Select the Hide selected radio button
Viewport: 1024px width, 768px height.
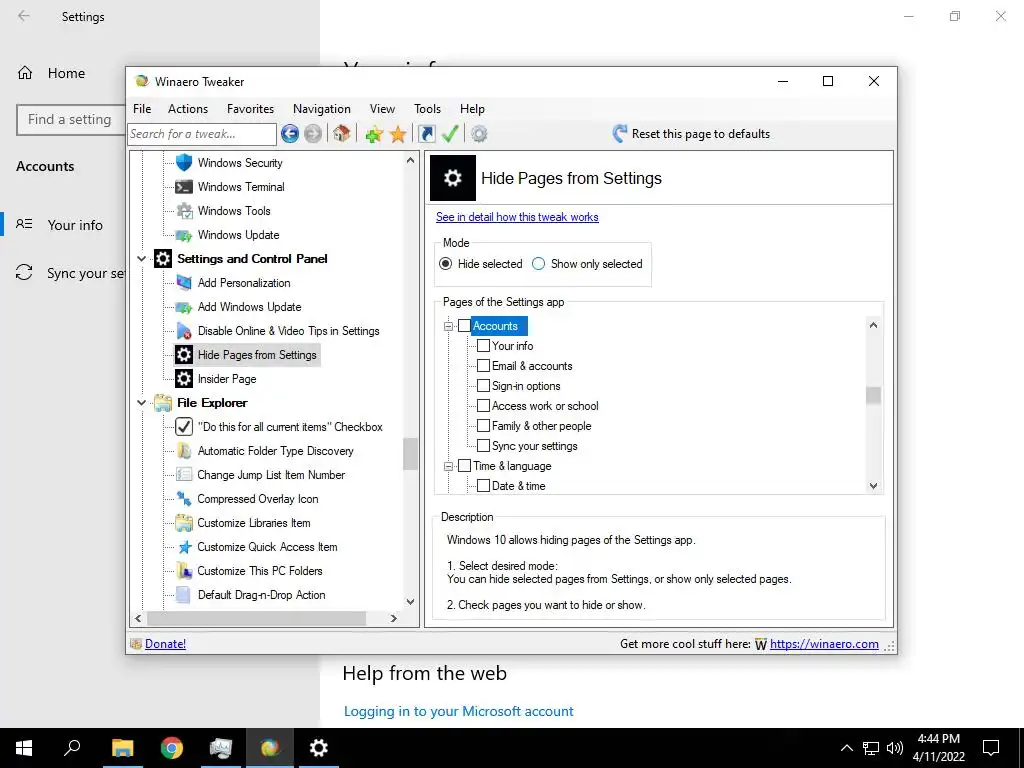point(446,264)
